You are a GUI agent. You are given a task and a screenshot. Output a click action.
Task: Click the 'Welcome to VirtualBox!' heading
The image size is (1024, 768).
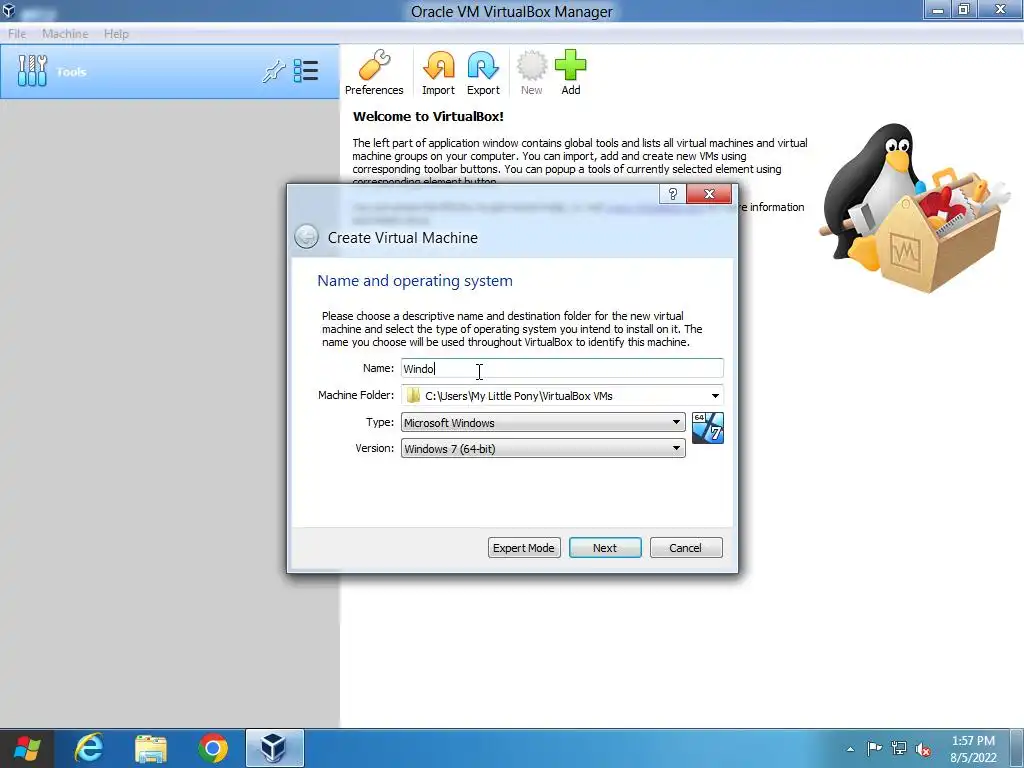[x=428, y=117]
